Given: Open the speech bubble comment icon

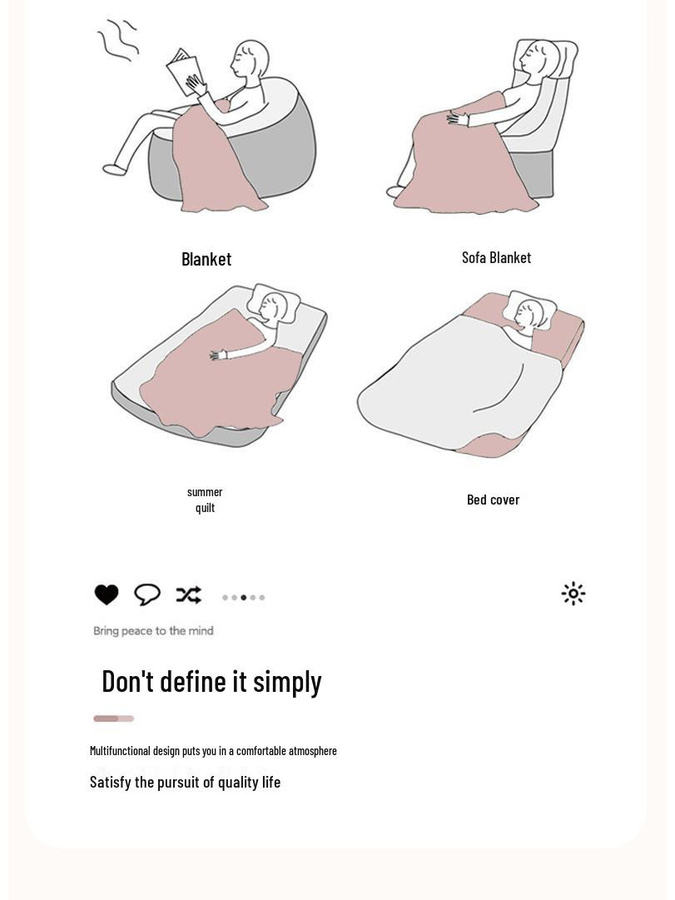Looking at the screenshot, I should 147,594.
